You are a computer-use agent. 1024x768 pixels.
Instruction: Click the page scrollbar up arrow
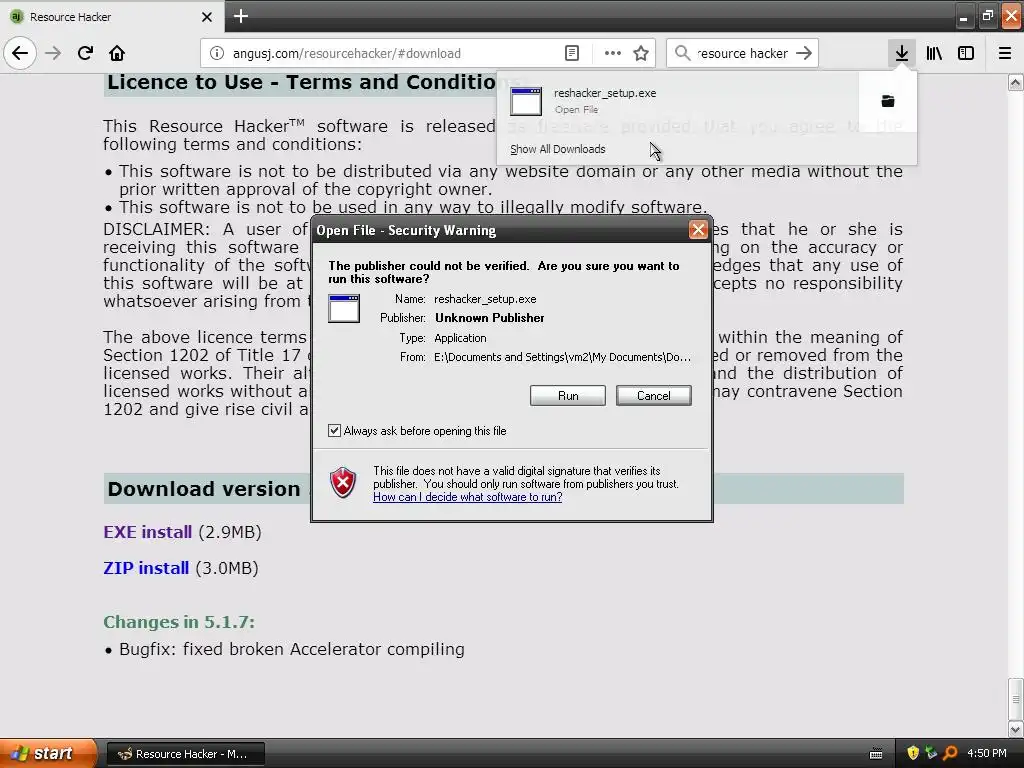click(1016, 82)
